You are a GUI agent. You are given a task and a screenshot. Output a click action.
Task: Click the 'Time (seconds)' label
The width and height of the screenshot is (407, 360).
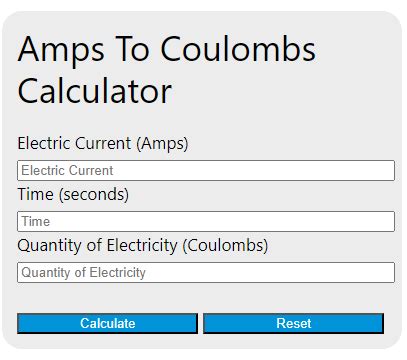click(x=73, y=194)
